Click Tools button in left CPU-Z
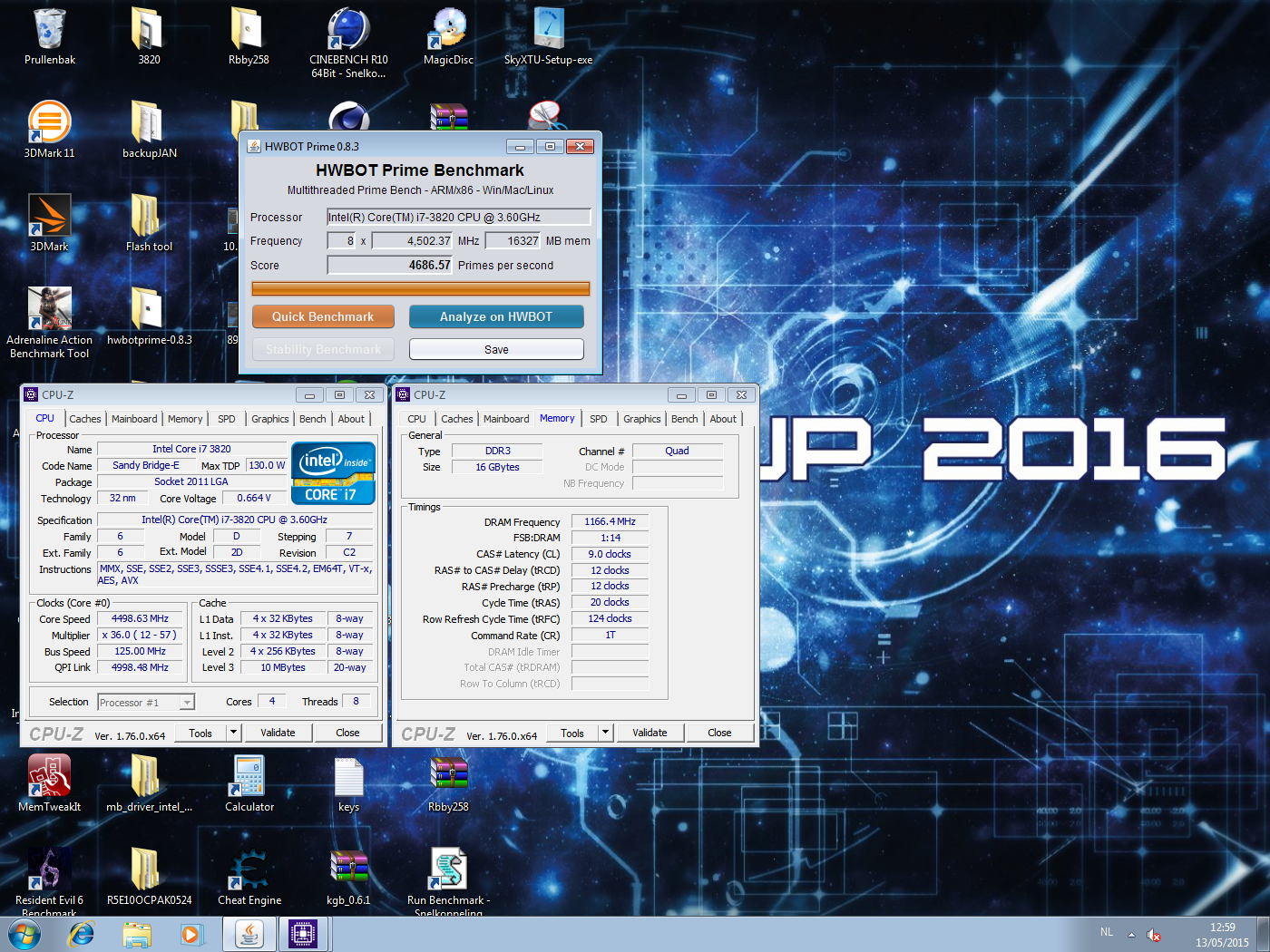Image resolution: width=1270 pixels, height=952 pixels. coord(200,733)
